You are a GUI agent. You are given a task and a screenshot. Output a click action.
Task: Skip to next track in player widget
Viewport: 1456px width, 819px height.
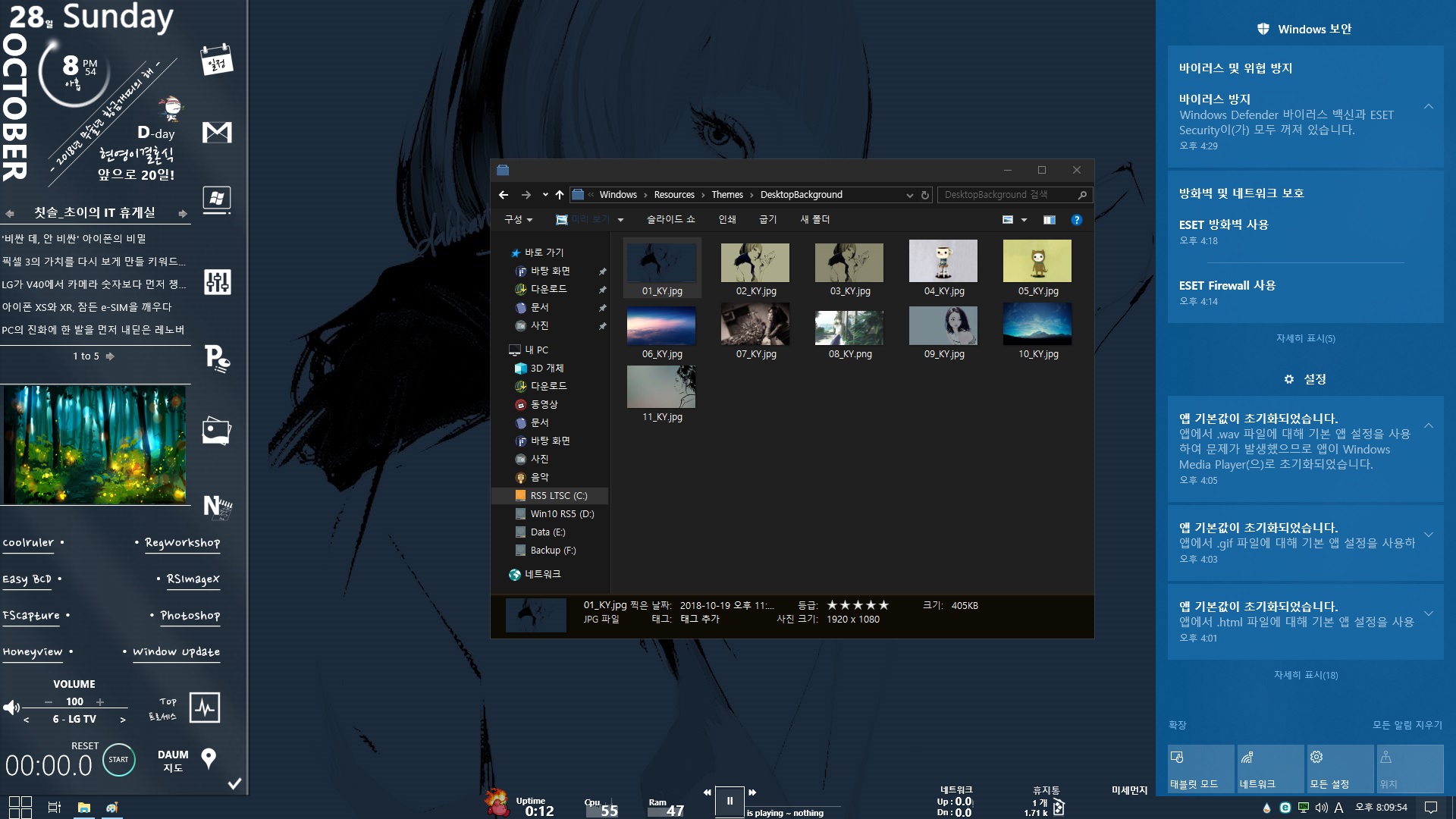tap(753, 792)
